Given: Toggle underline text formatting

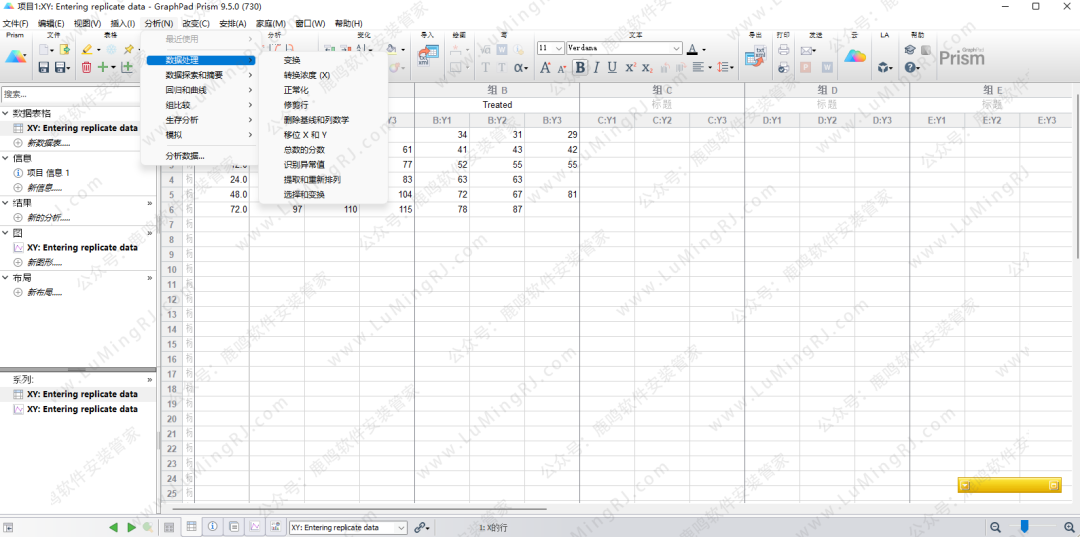Looking at the screenshot, I should click(613, 68).
